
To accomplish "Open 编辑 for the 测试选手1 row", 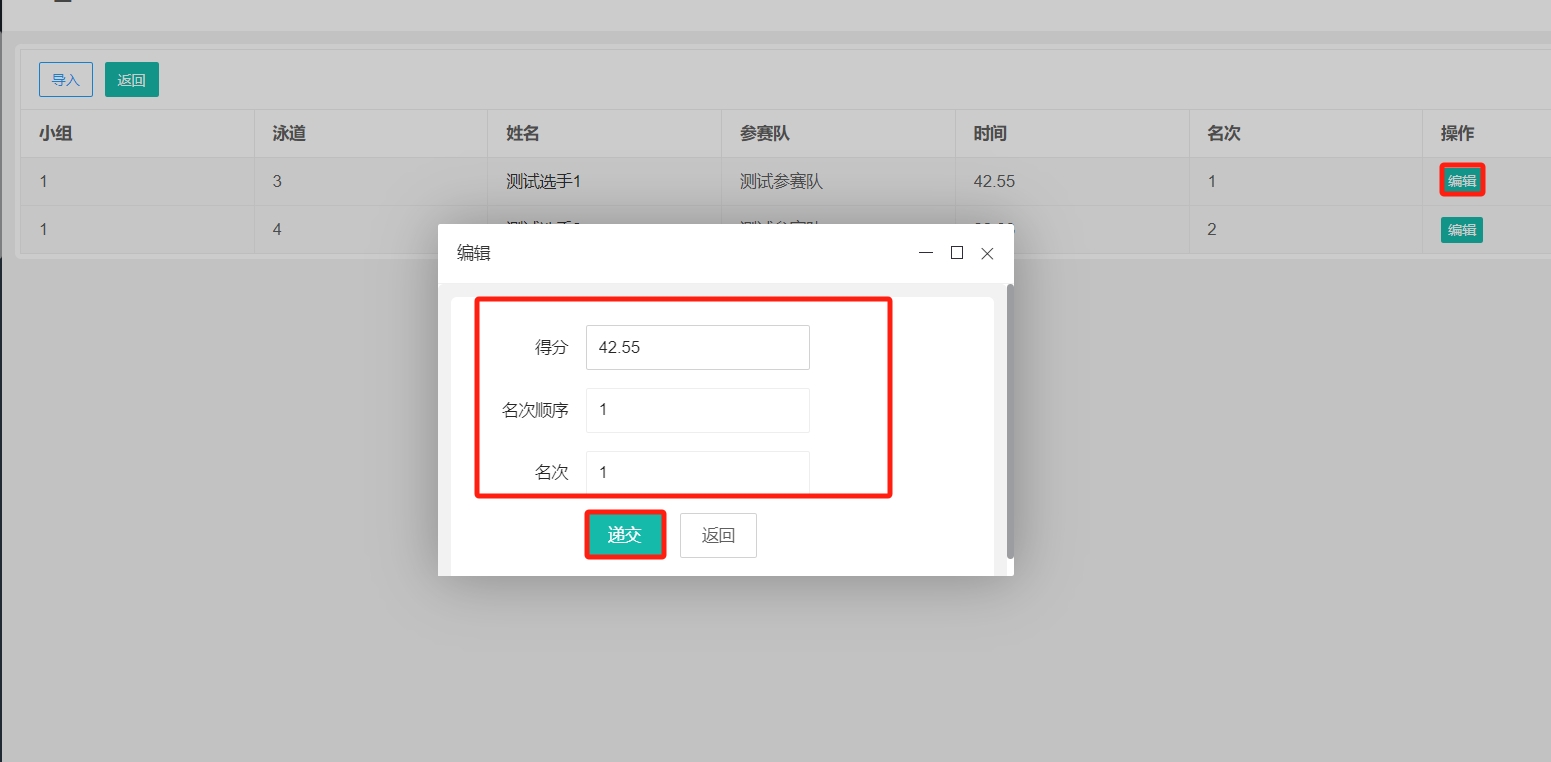I will (1461, 181).
